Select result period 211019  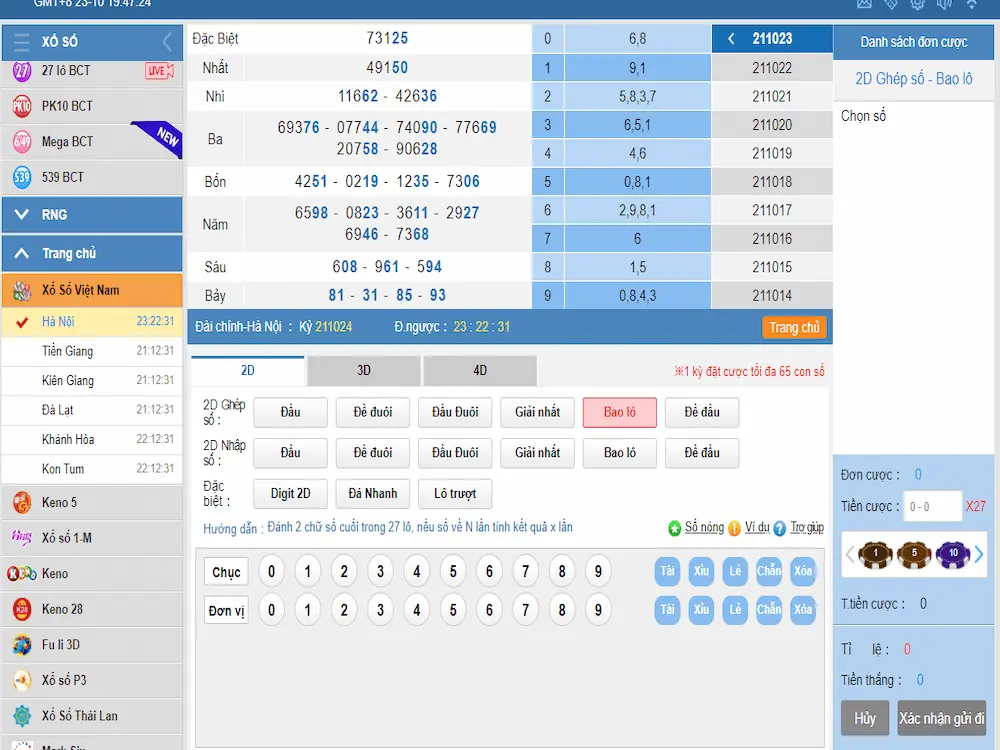[772, 153]
